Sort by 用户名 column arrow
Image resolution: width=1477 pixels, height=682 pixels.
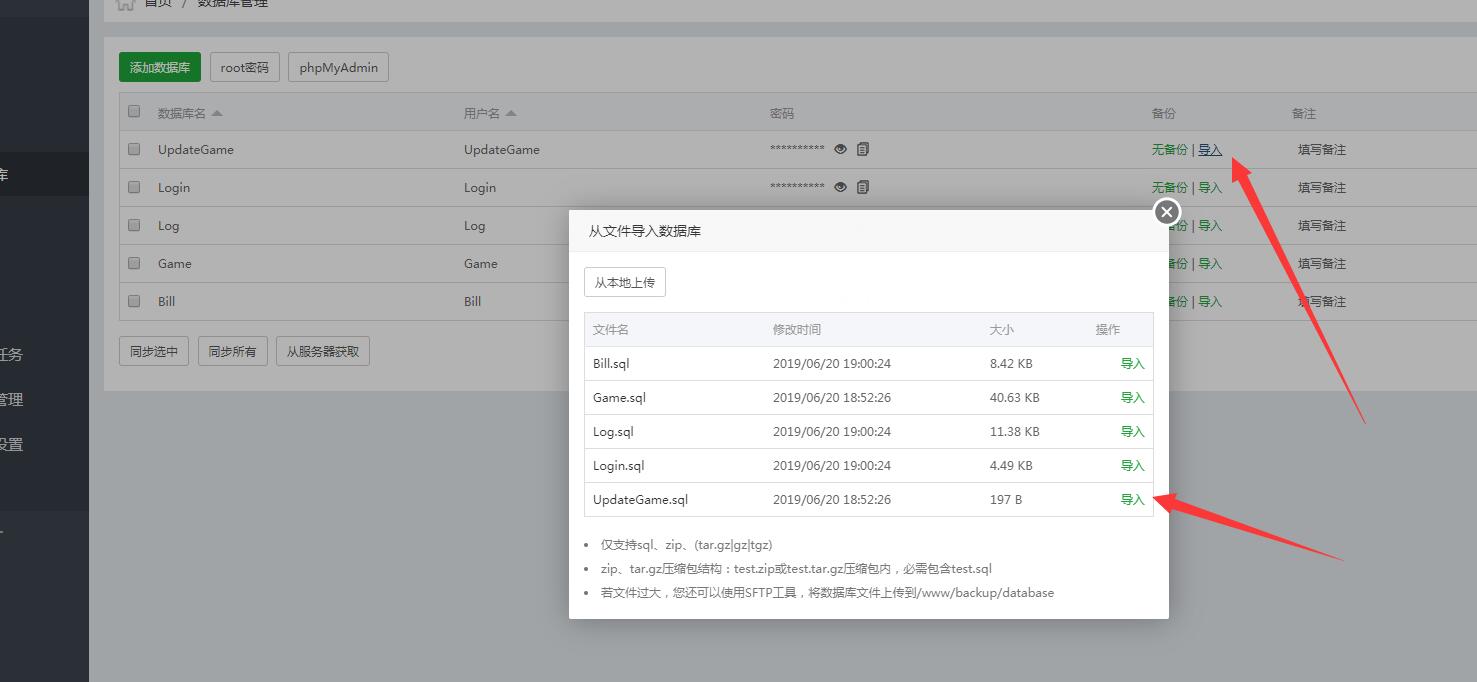(511, 113)
